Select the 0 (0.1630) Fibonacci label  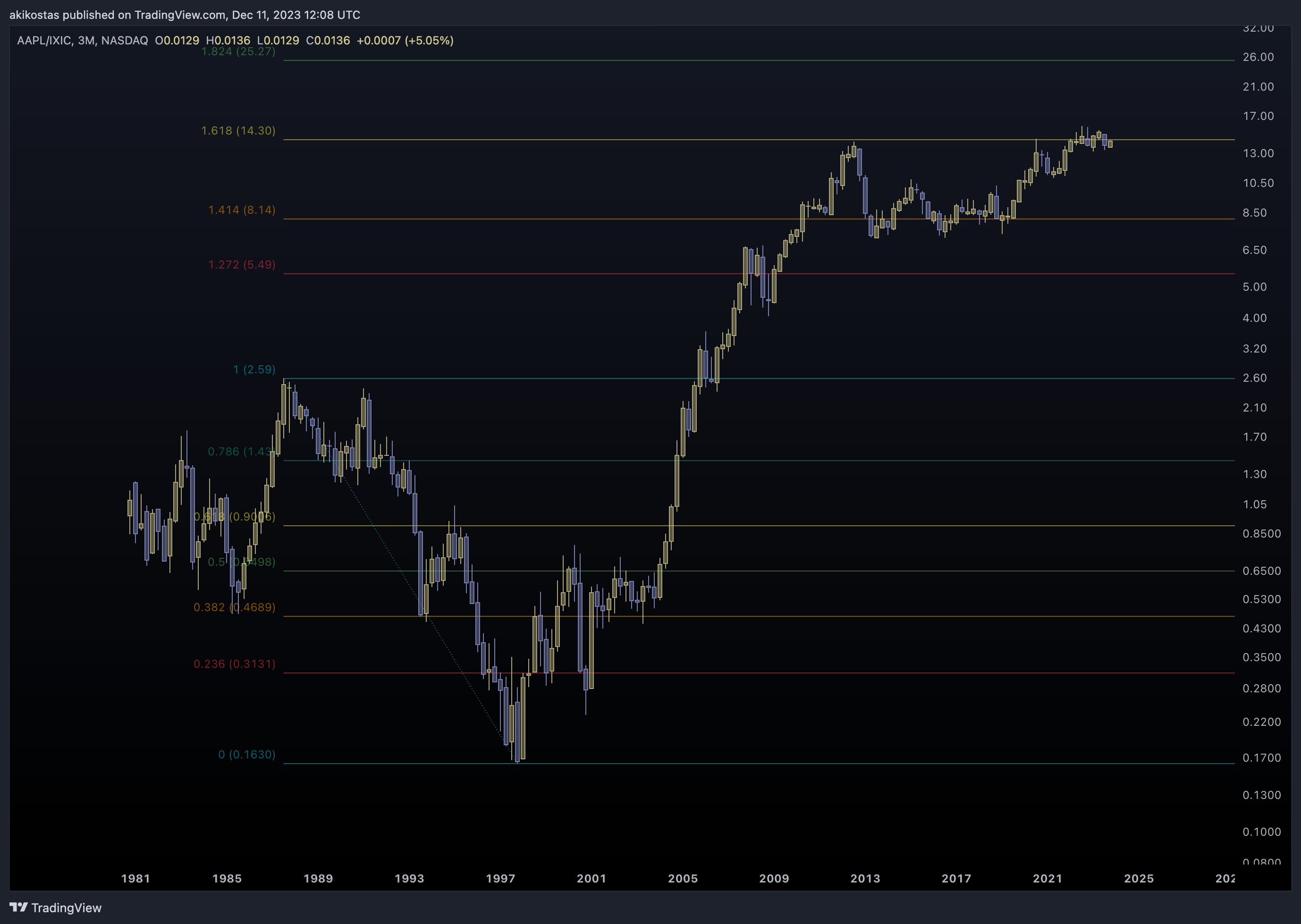coord(247,755)
